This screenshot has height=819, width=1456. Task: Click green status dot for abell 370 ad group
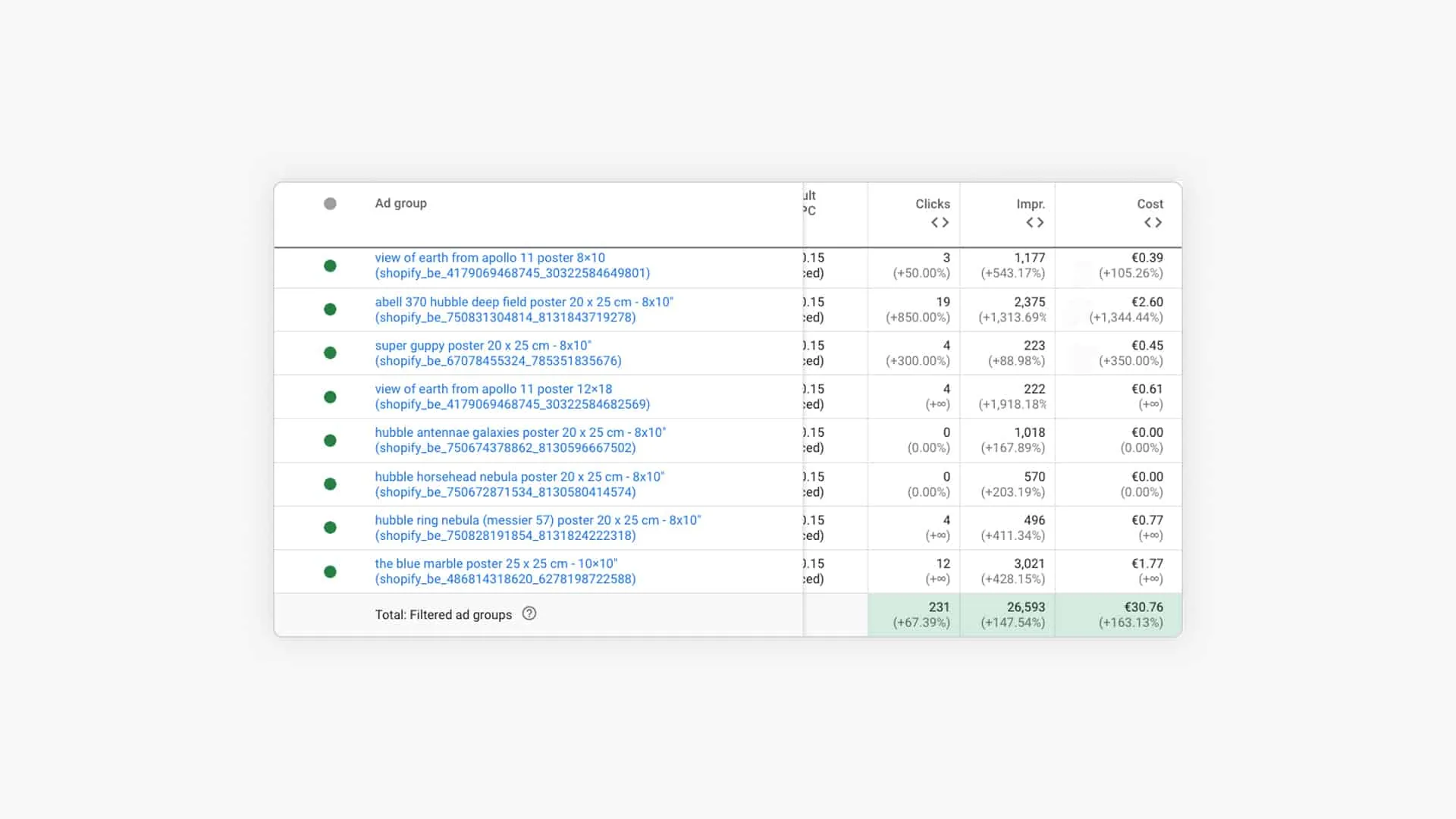pos(330,309)
